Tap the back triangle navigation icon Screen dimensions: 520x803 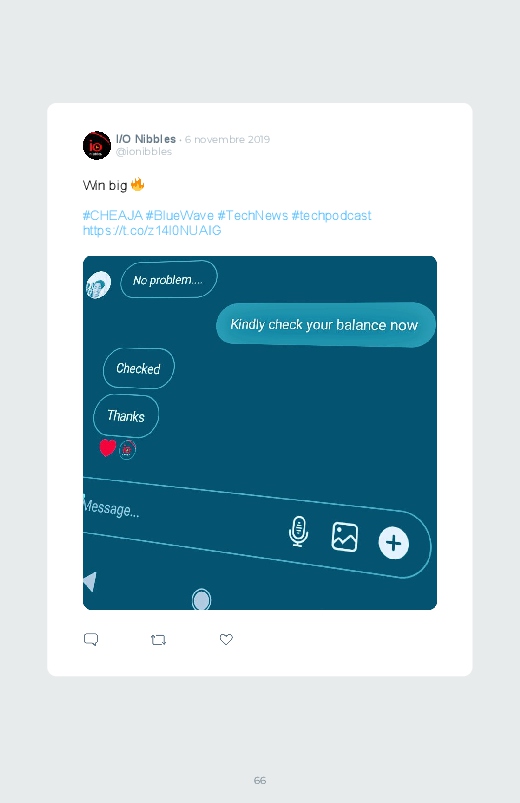(90, 581)
